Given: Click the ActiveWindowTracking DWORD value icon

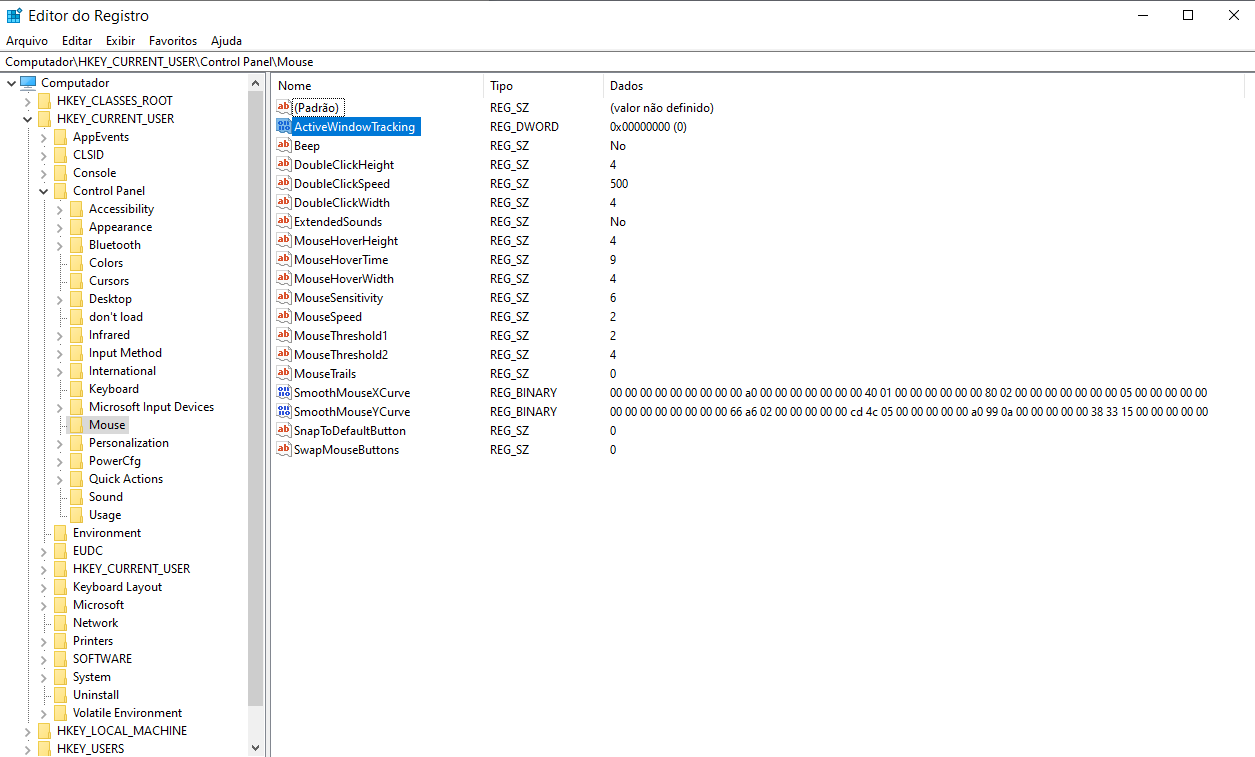Looking at the screenshot, I should (284, 127).
